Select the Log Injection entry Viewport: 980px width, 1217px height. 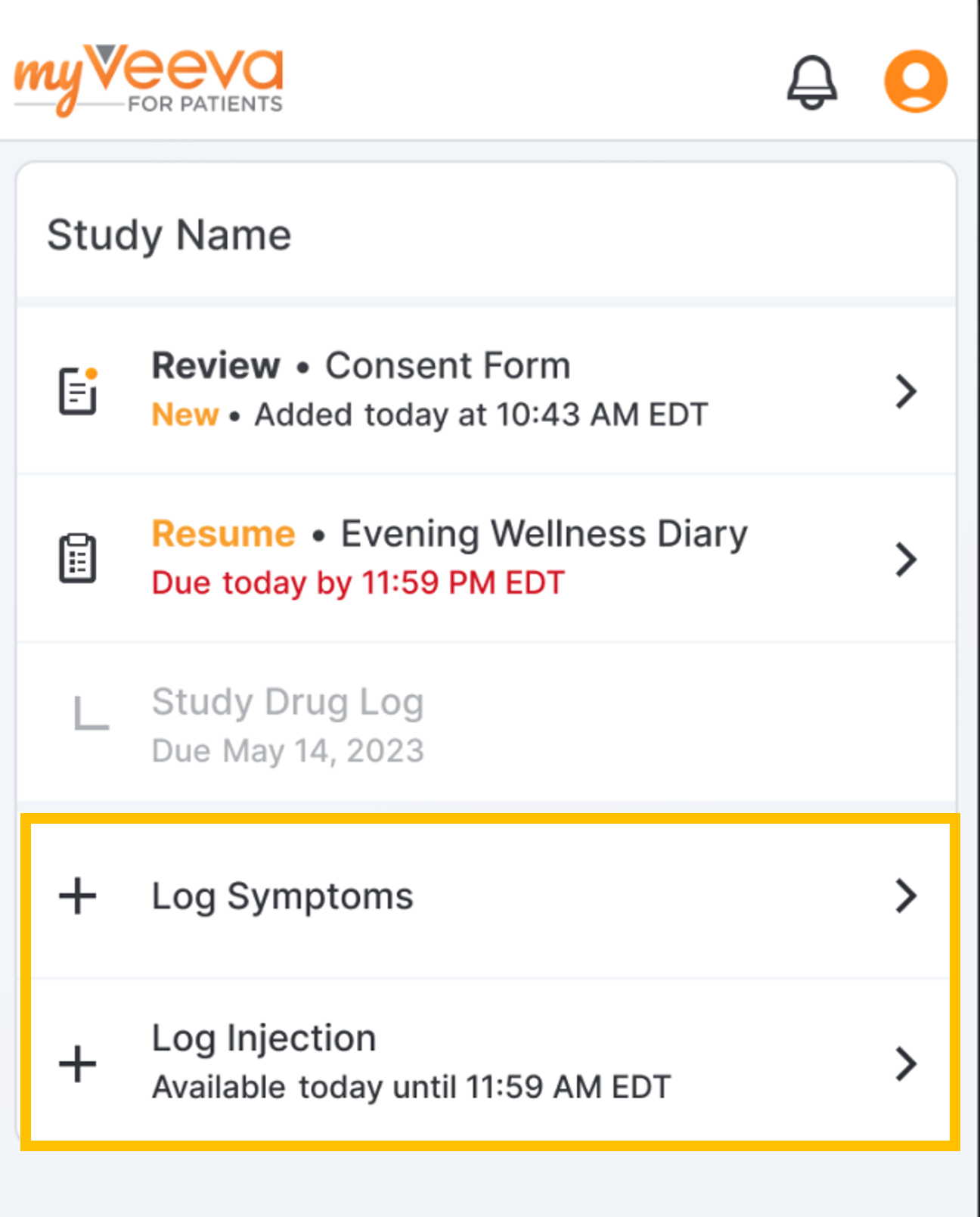264,1038
